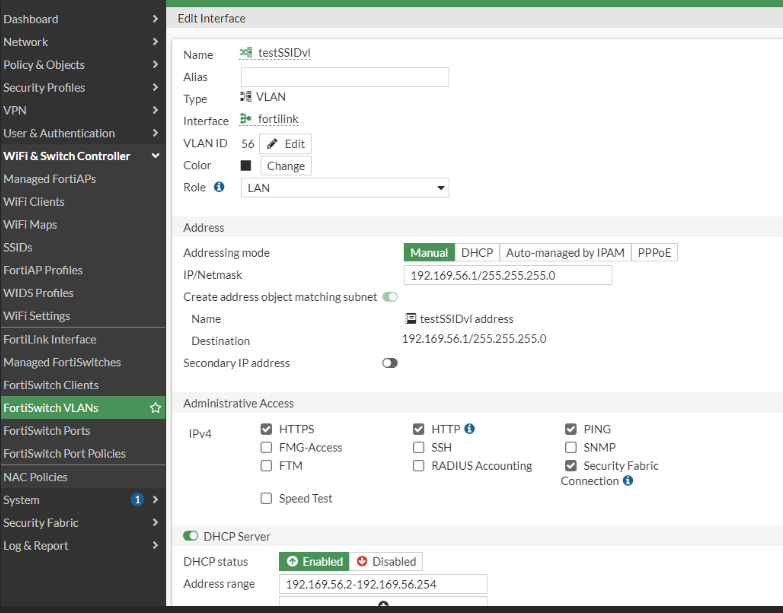Screen dimensions: 783x613
Task: Toggle Create address object matching subnet
Action: [x=390, y=297]
